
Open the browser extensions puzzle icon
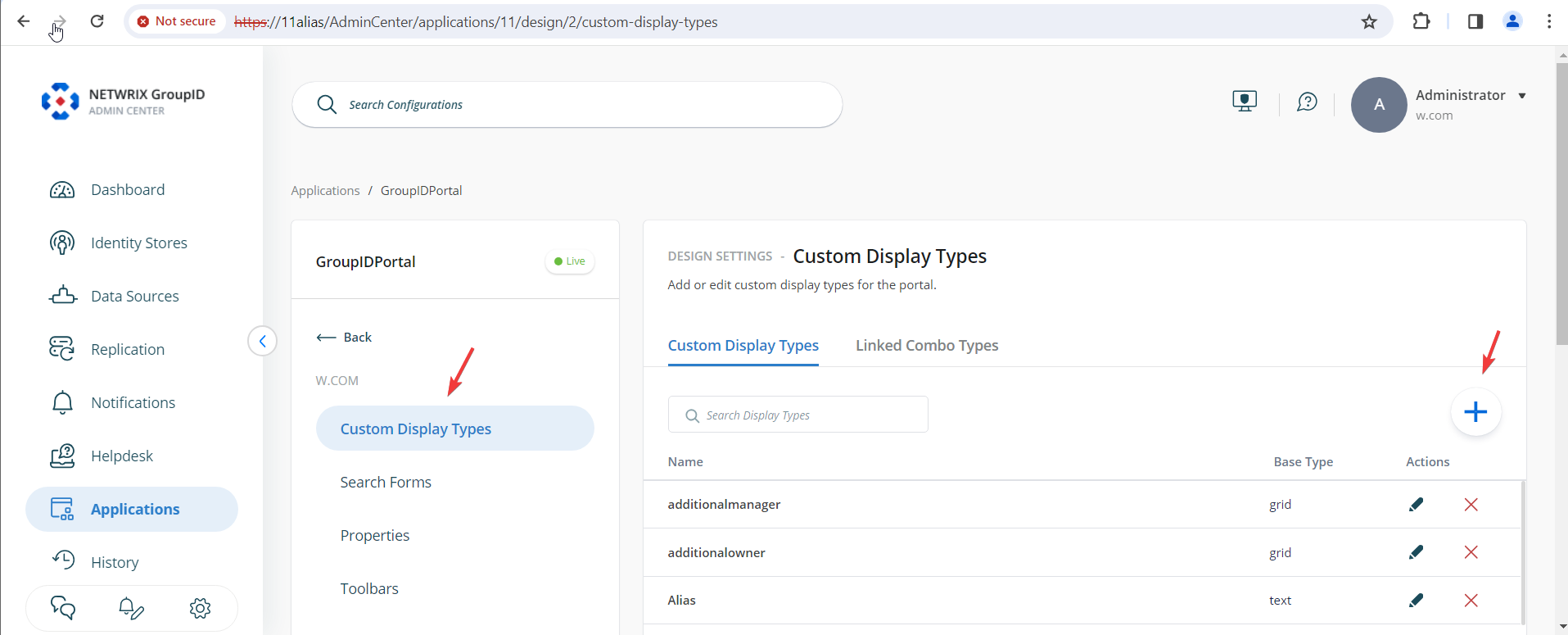coord(1421,21)
